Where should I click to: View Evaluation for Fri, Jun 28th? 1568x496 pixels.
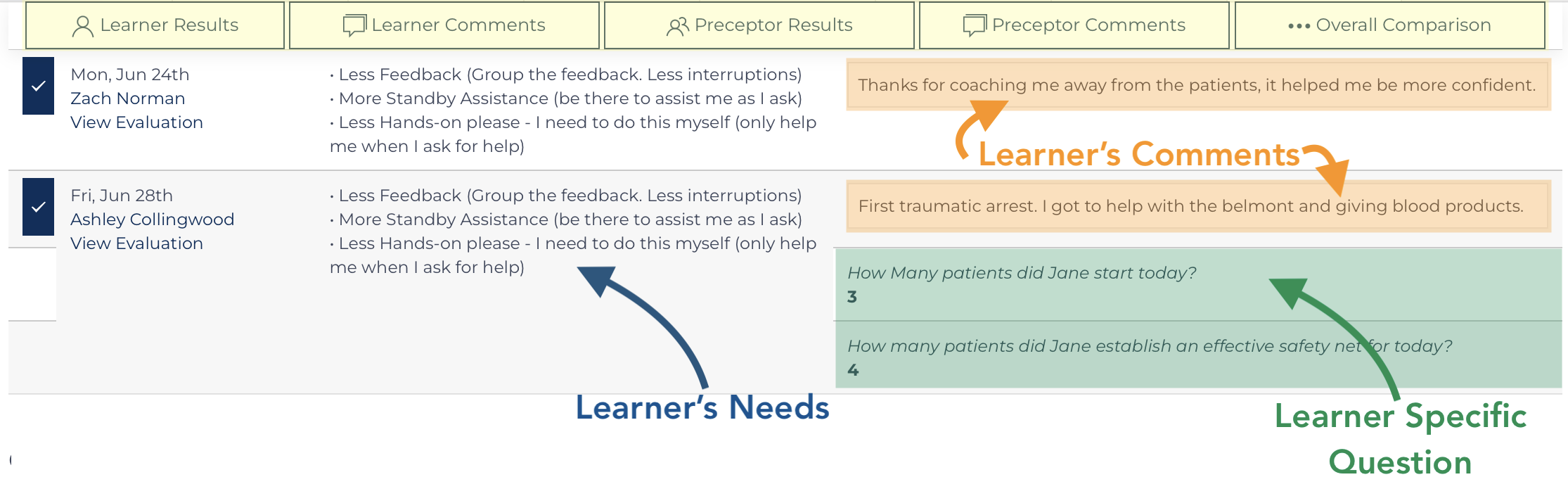click(136, 243)
